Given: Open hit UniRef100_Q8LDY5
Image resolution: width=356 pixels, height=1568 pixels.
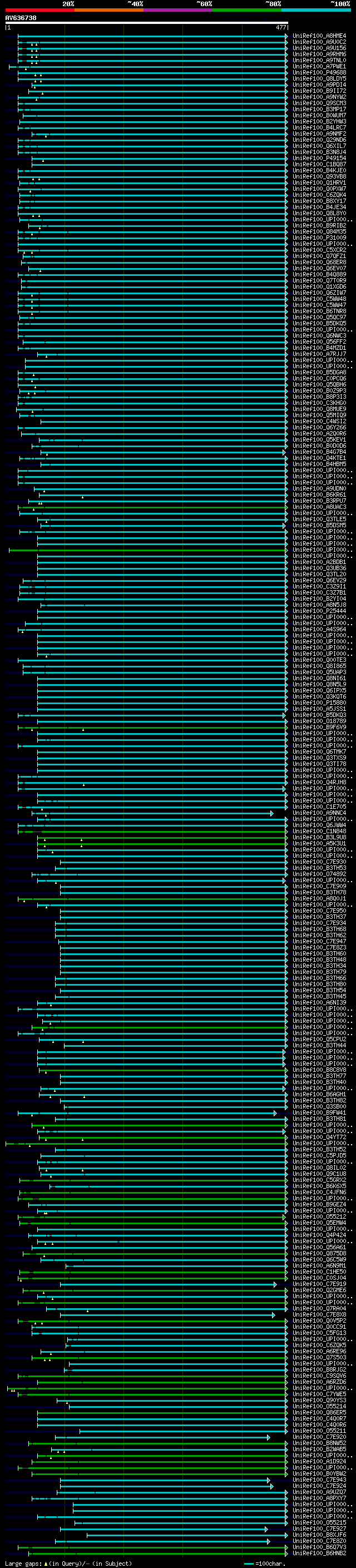Looking at the screenshot, I should (x=319, y=78).
